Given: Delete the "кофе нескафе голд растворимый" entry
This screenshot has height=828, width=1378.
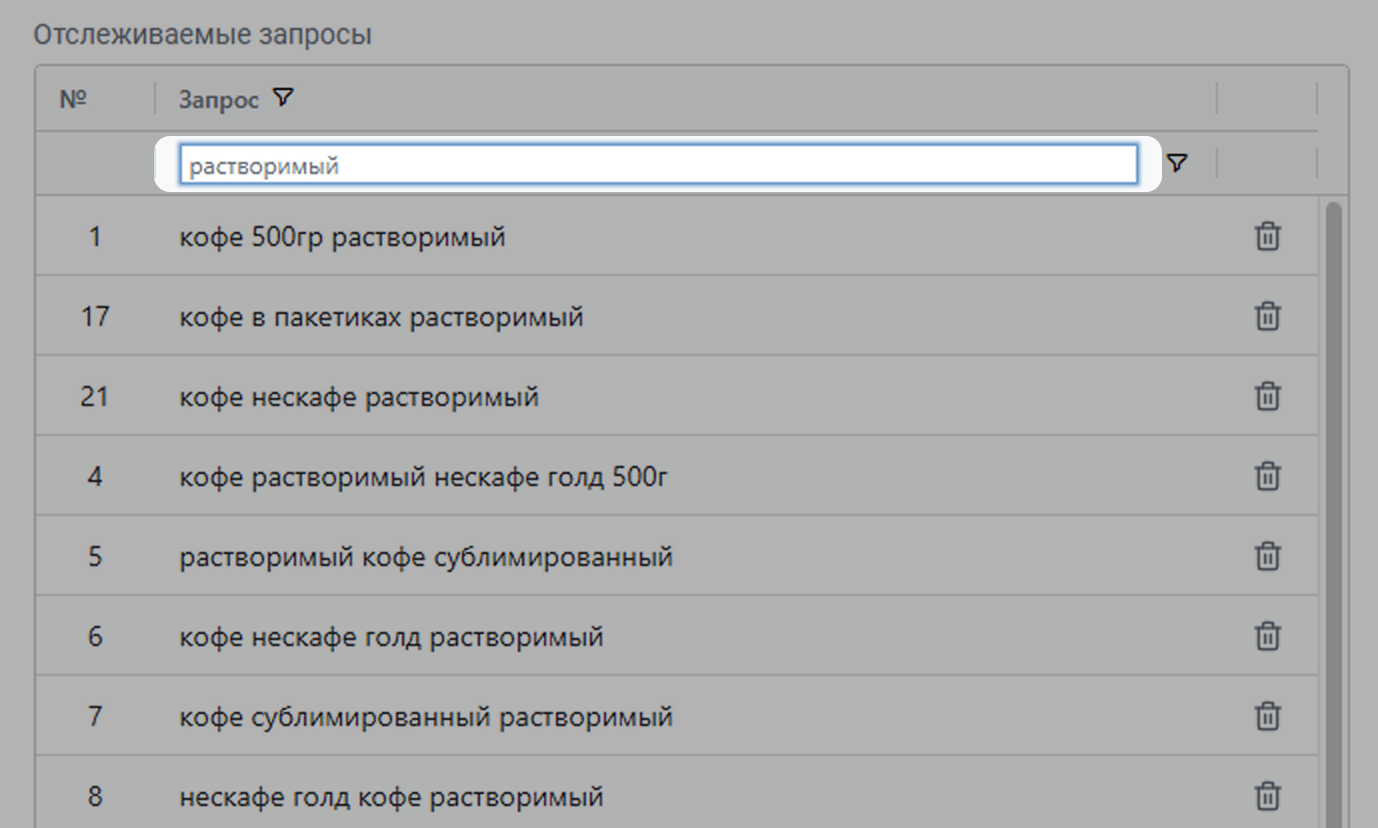Looking at the screenshot, I should point(1267,636).
